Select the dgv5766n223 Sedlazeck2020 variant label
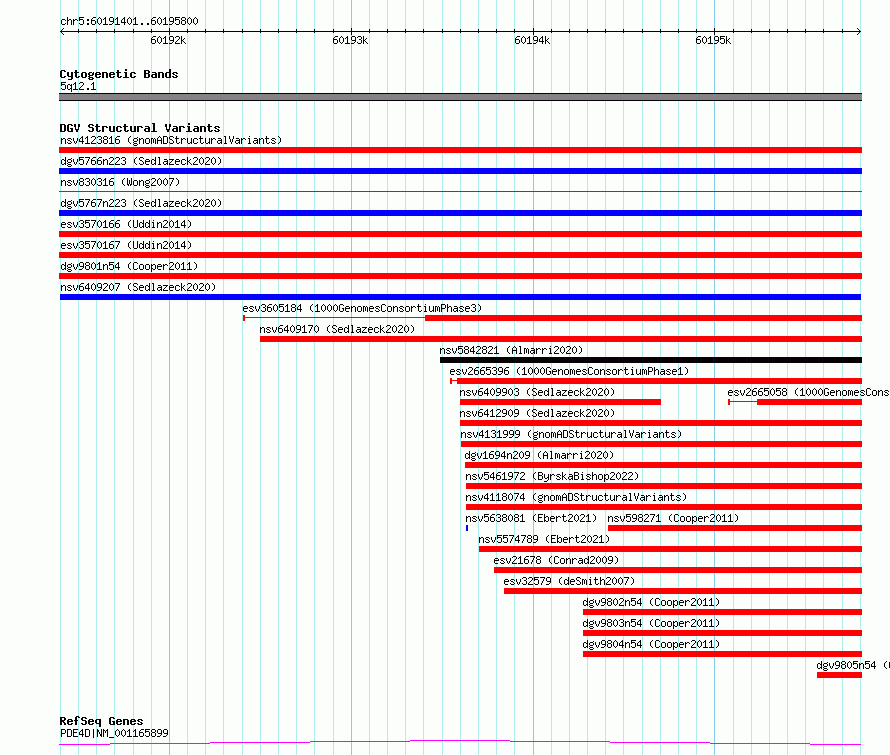The height and width of the screenshot is (755, 890). [x=141, y=161]
